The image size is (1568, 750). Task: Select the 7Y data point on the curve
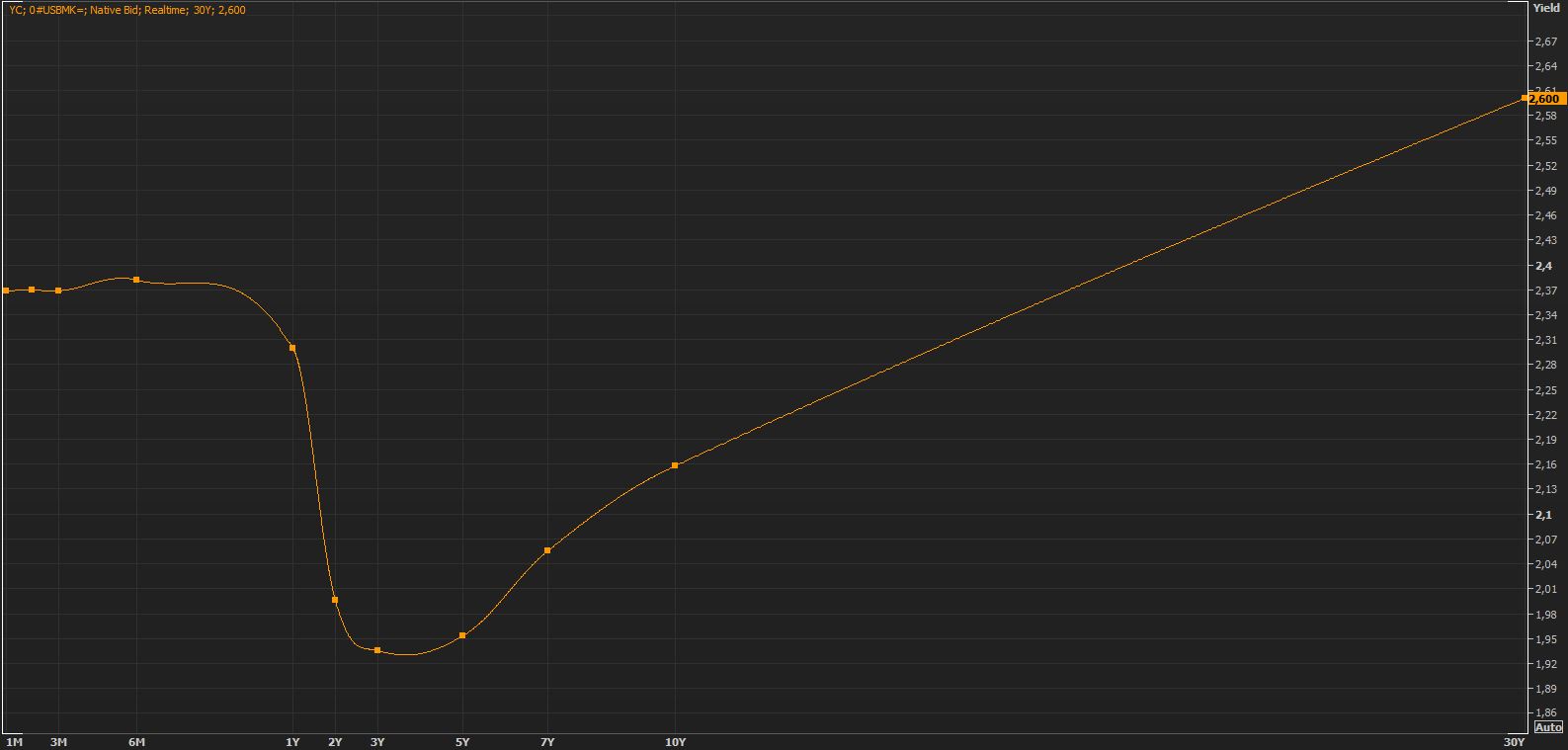tap(547, 550)
